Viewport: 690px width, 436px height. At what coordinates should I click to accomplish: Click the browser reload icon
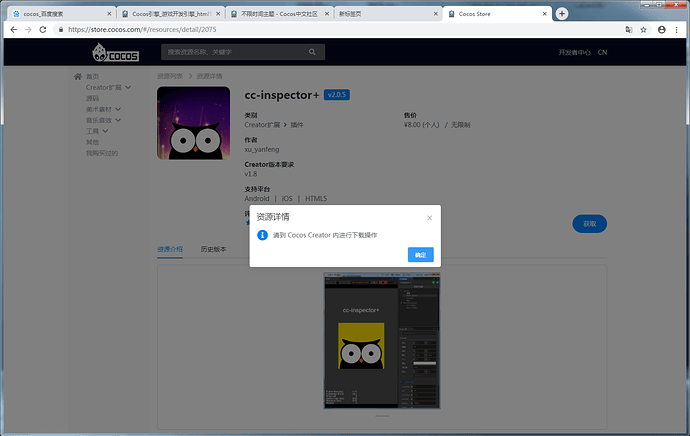click(x=43, y=29)
